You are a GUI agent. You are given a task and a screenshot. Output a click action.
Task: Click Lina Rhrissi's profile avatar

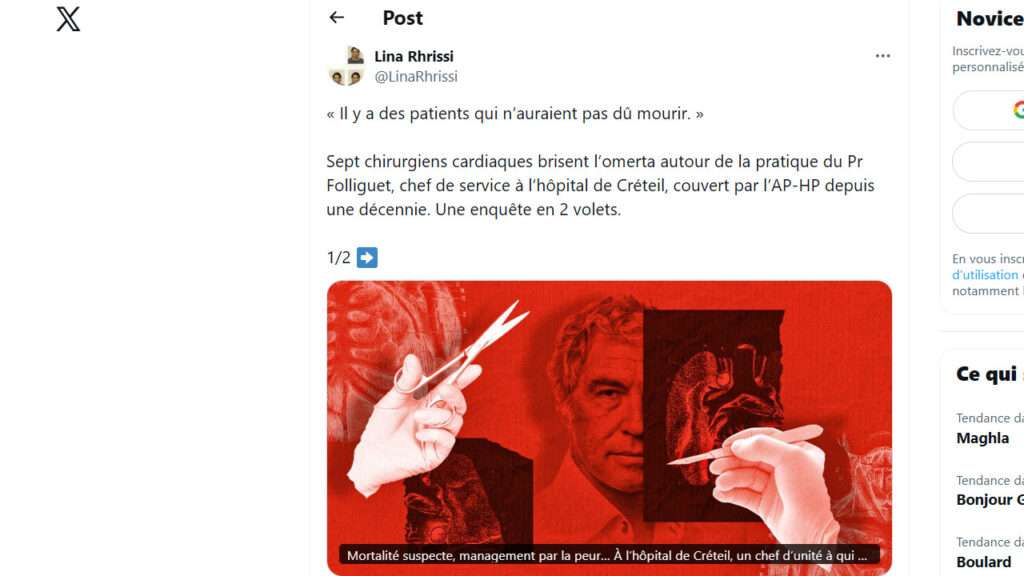(x=346, y=66)
